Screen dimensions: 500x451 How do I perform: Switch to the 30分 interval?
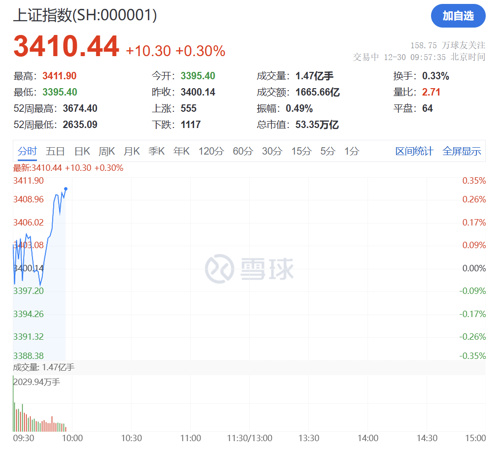272,151
